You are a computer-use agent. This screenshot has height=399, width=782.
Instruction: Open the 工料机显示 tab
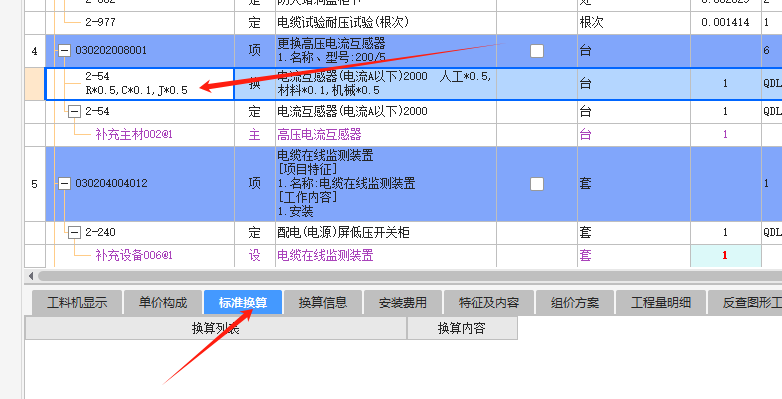(77, 302)
